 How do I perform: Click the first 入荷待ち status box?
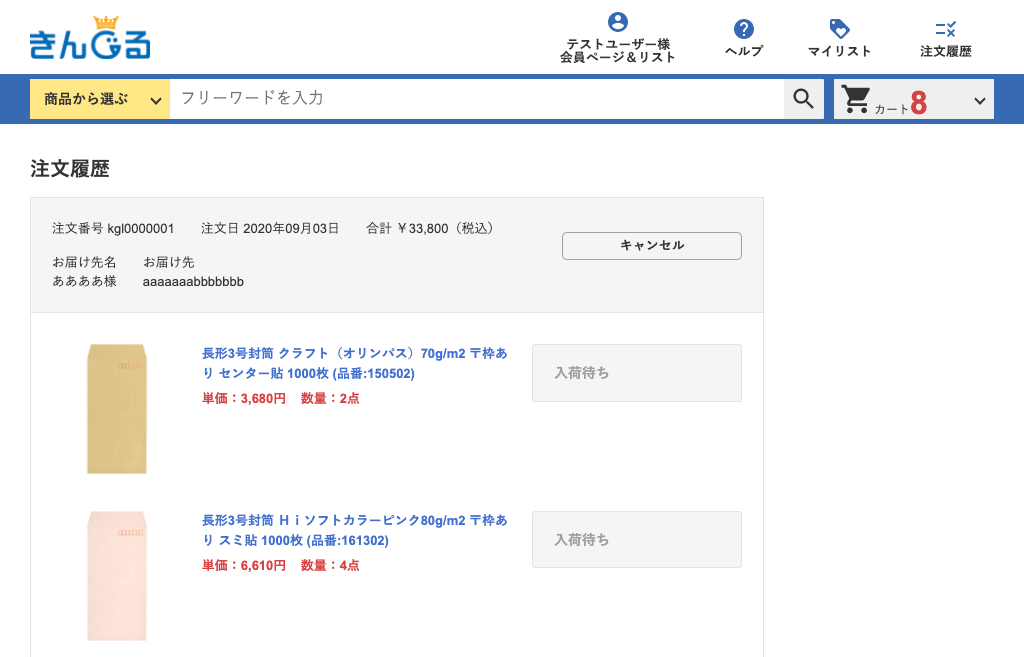coord(636,373)
